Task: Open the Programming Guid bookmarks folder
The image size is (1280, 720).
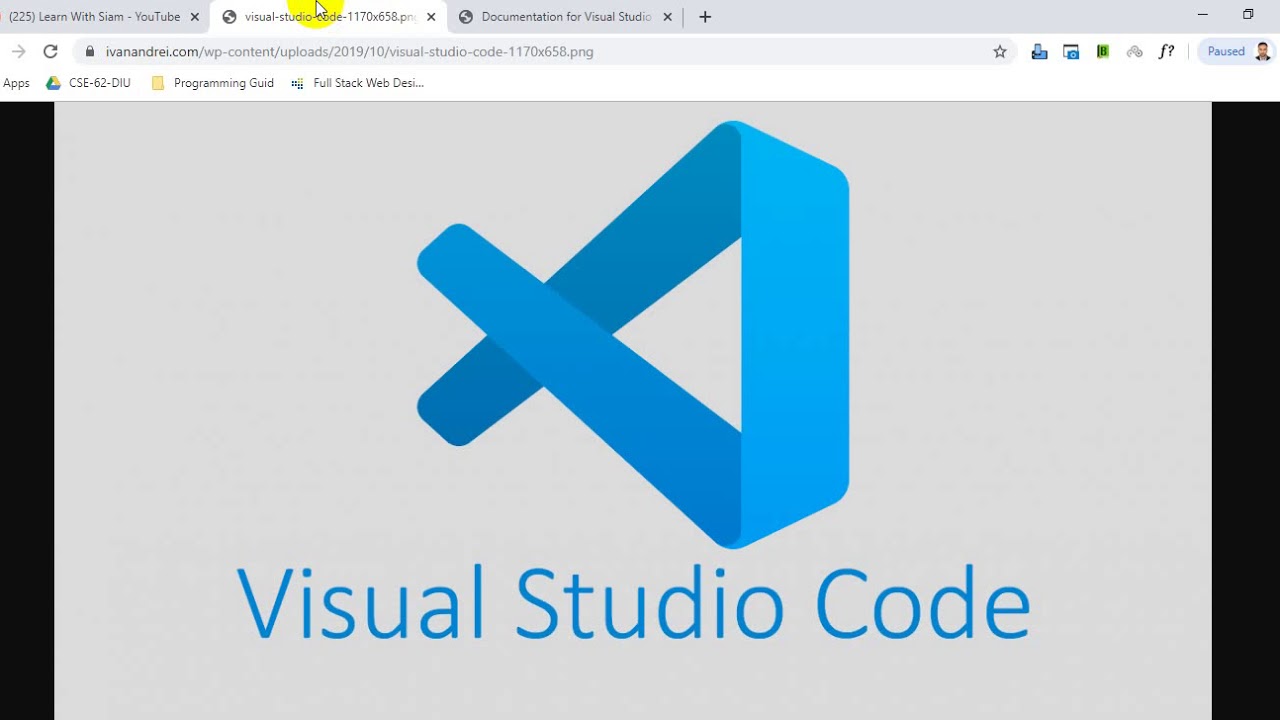Action: click(213, 83)
